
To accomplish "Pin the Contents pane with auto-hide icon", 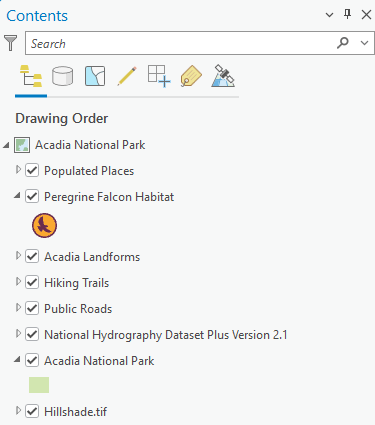I will pos(347,14).
